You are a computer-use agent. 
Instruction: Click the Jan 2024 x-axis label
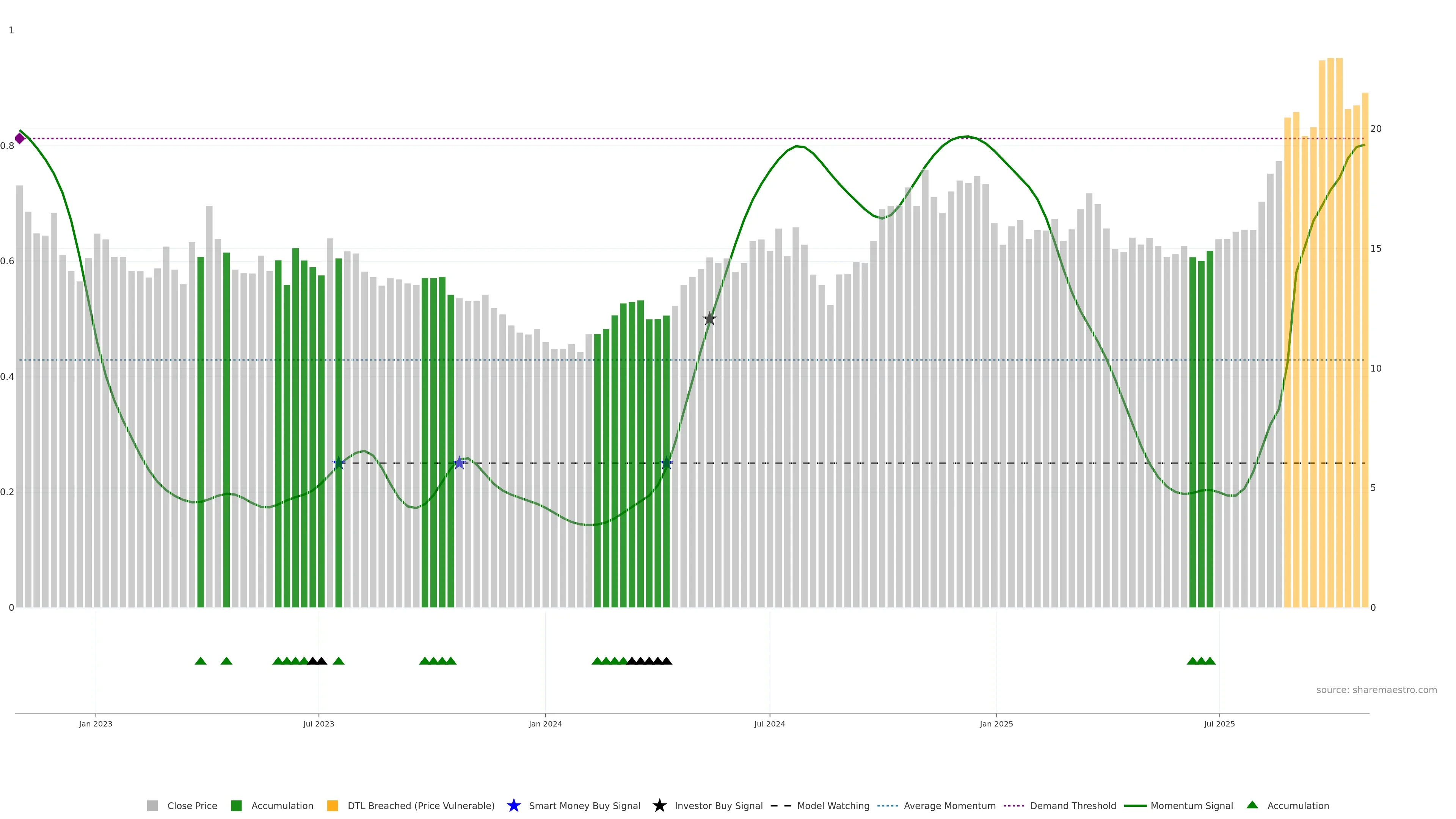pos(545,724)
